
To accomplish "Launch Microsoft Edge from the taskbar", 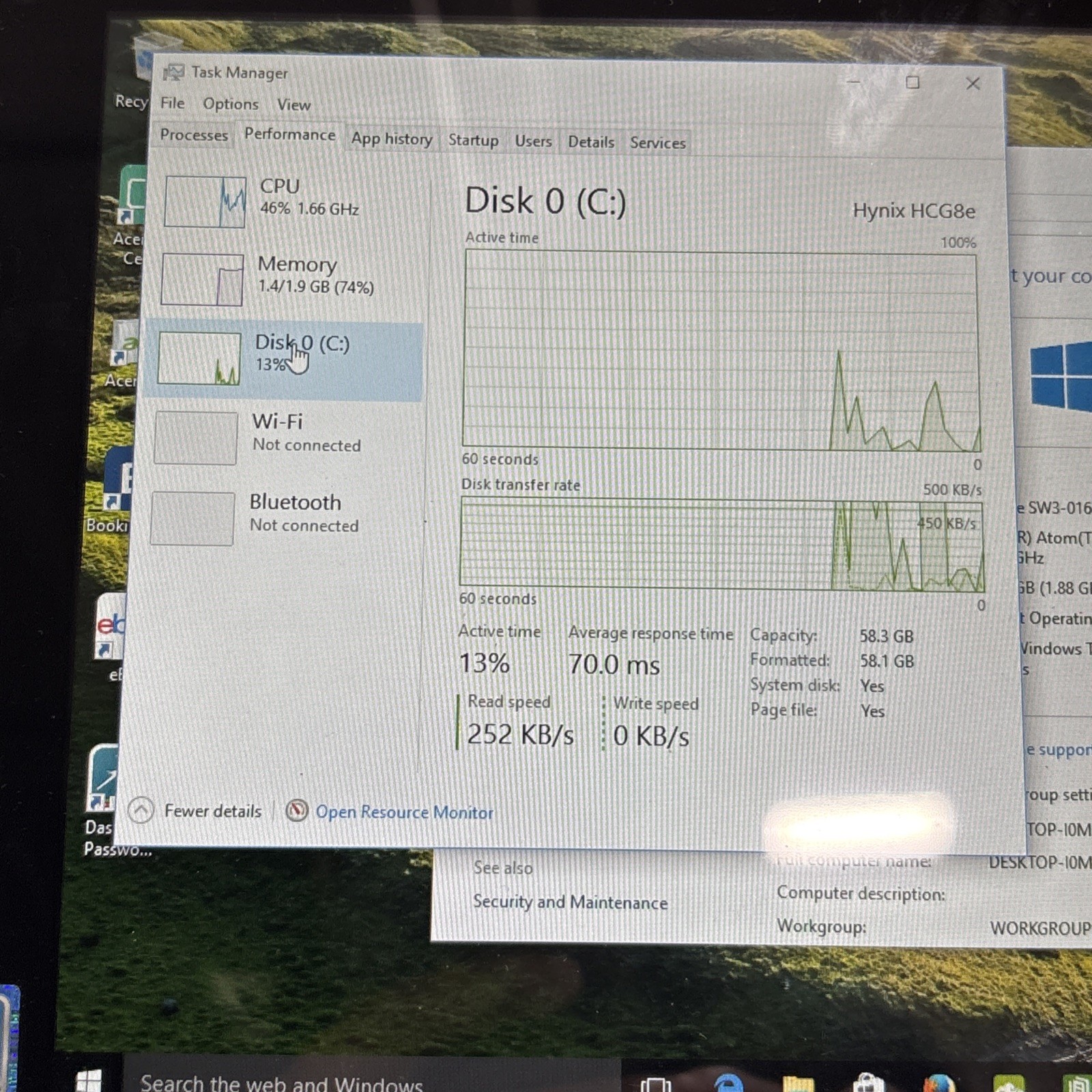I will (x=728, y=1083).
